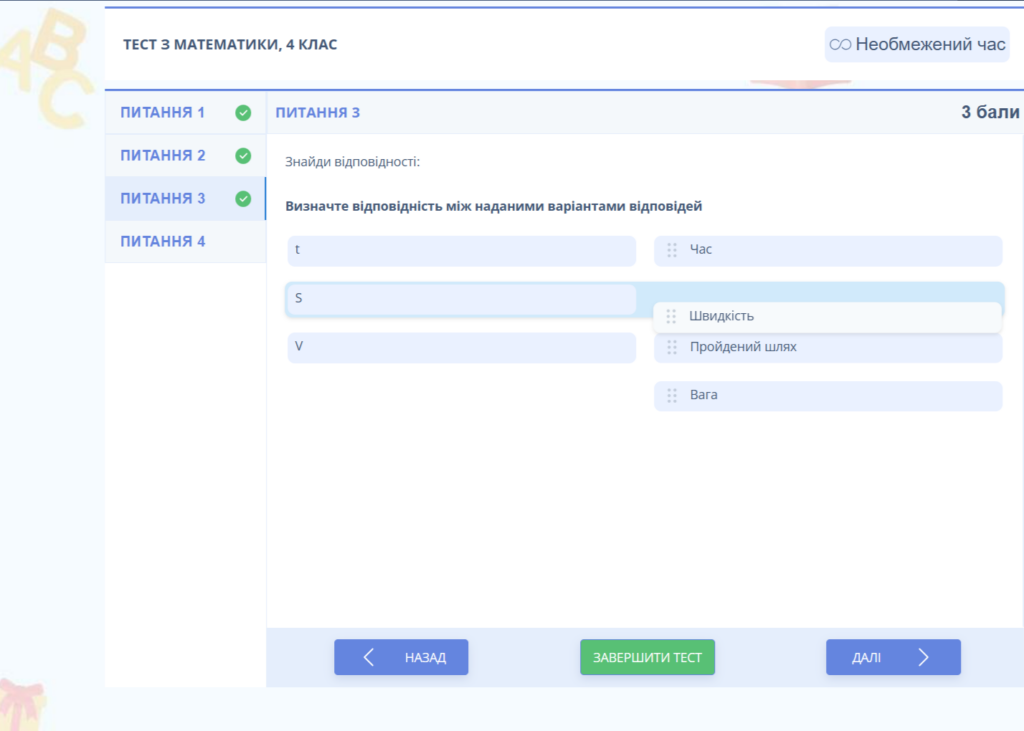Click the green checkmark next to Питання 3
The width and height of the screenshot is (1024, 731).
(243, 199)
